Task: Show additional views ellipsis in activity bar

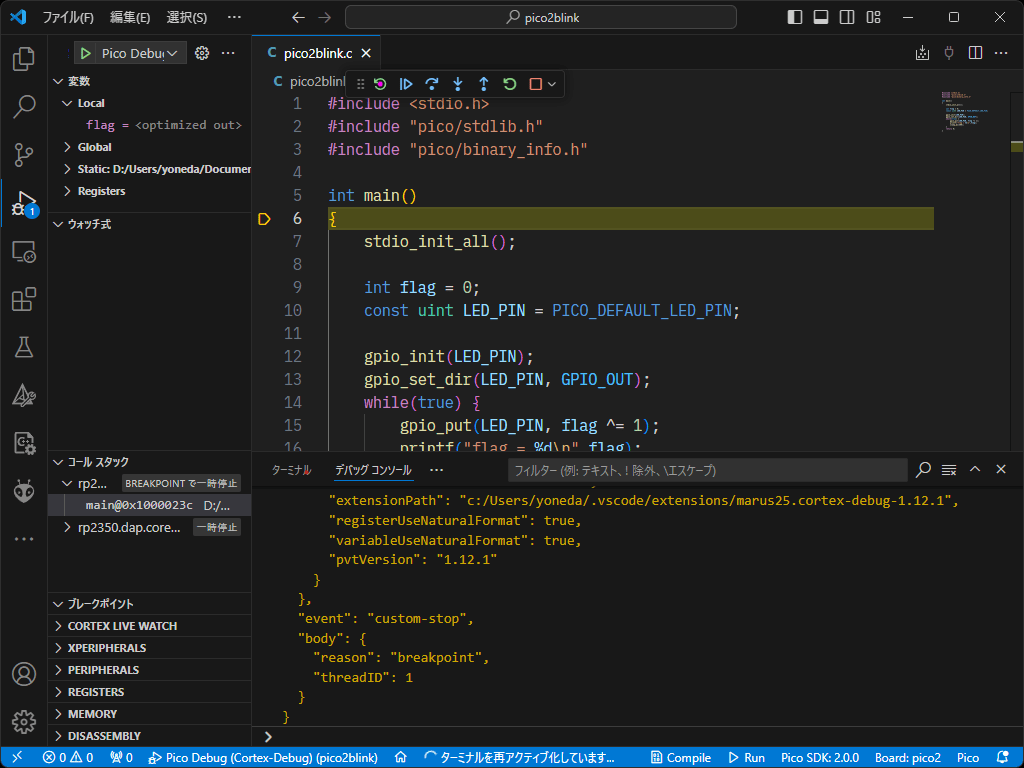Action: tap(24, 539)
